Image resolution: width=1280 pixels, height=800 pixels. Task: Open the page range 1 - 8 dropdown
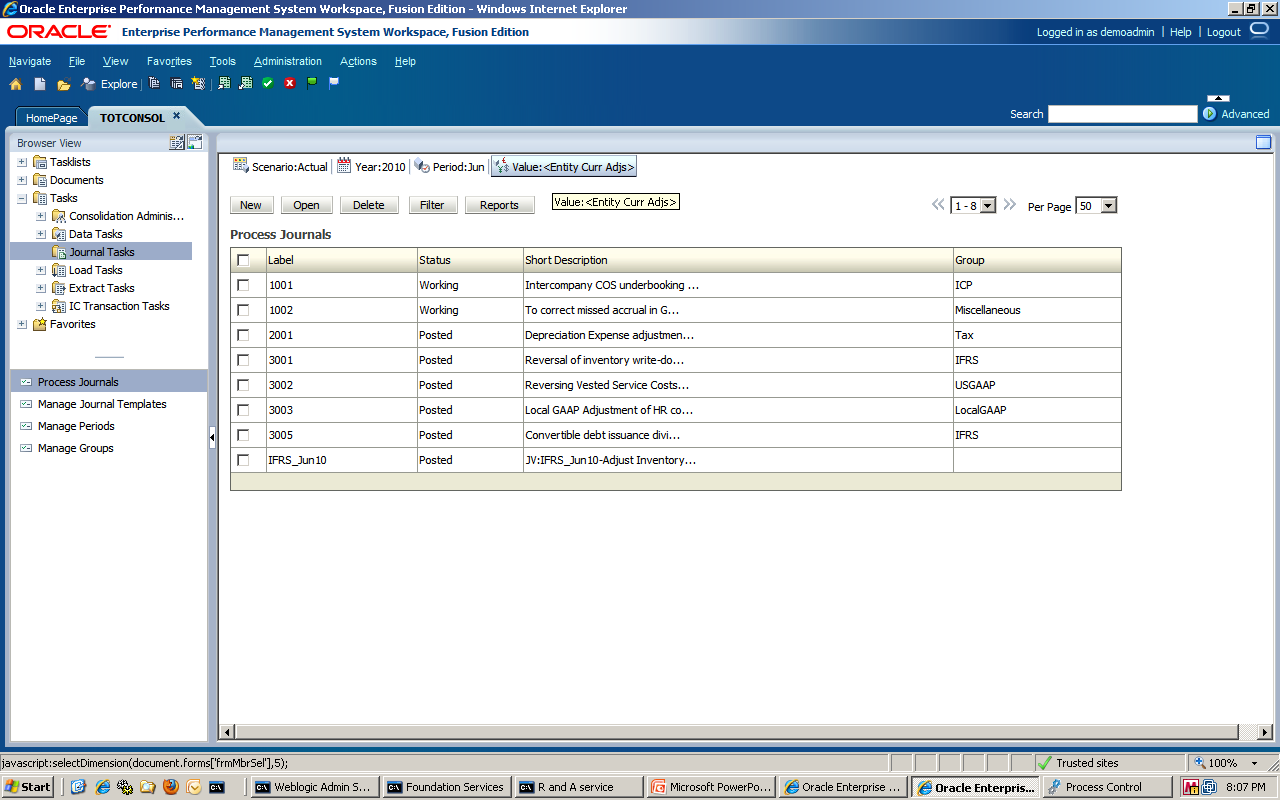(x=973, y=205)
